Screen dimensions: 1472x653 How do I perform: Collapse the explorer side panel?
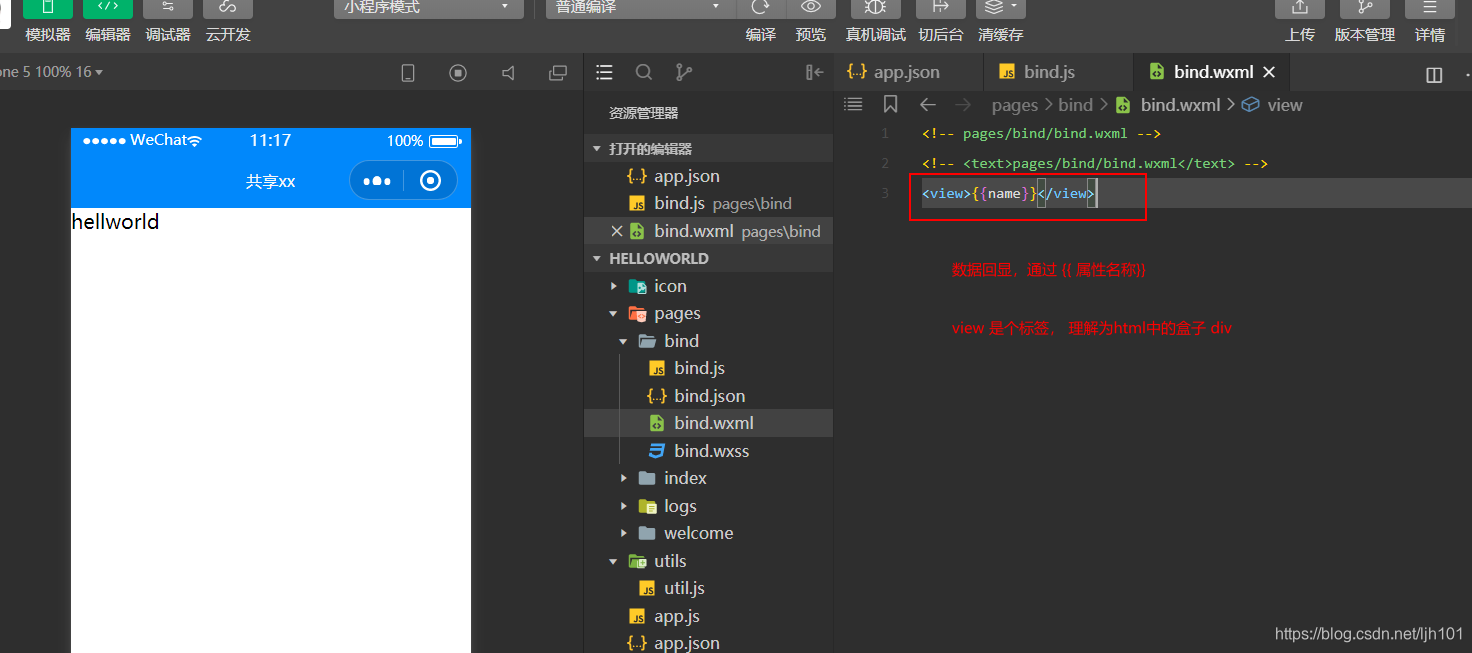pos(814,72)
